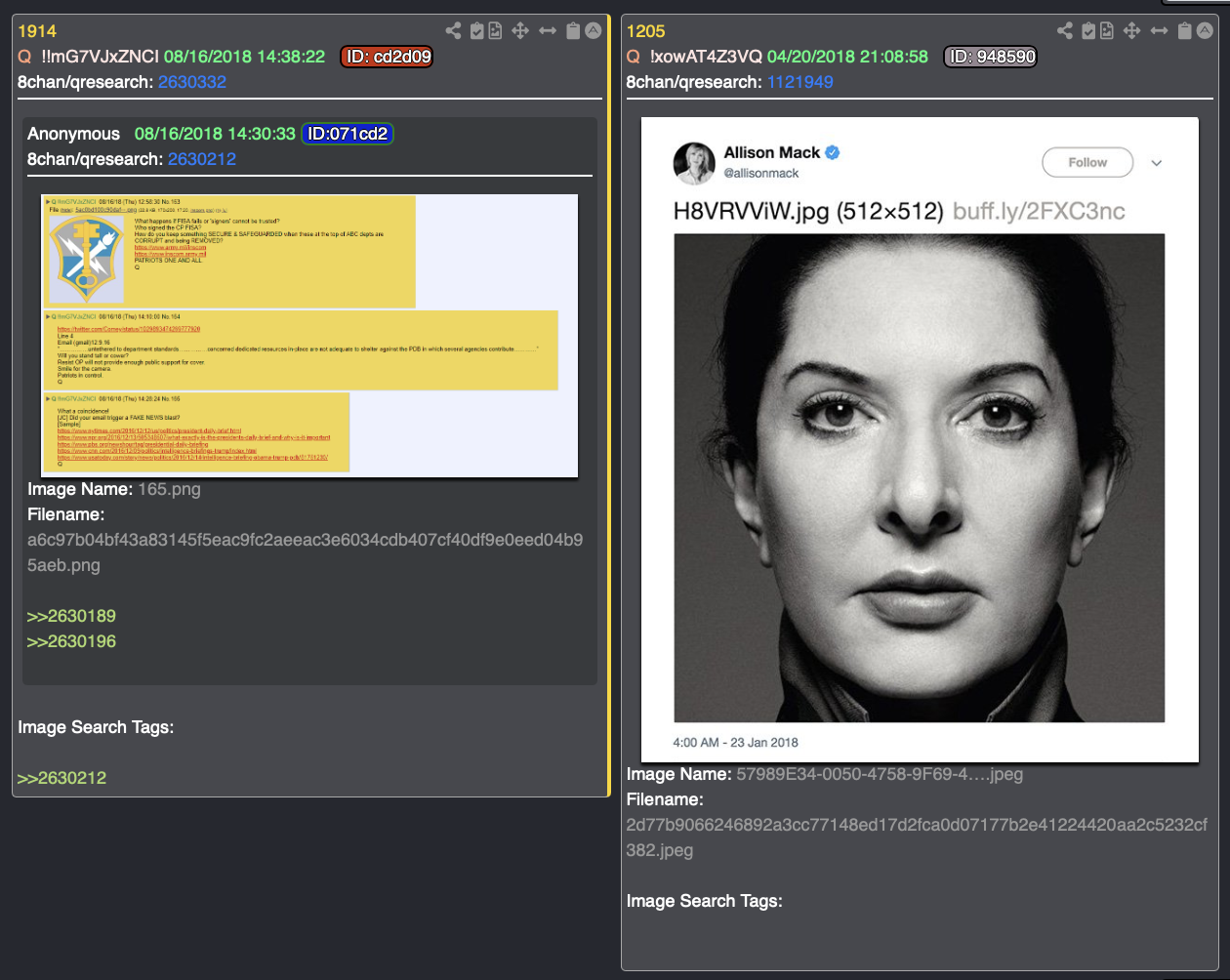
Task: Click the gray ID: 948590 badge
Action: coord(991,57)
